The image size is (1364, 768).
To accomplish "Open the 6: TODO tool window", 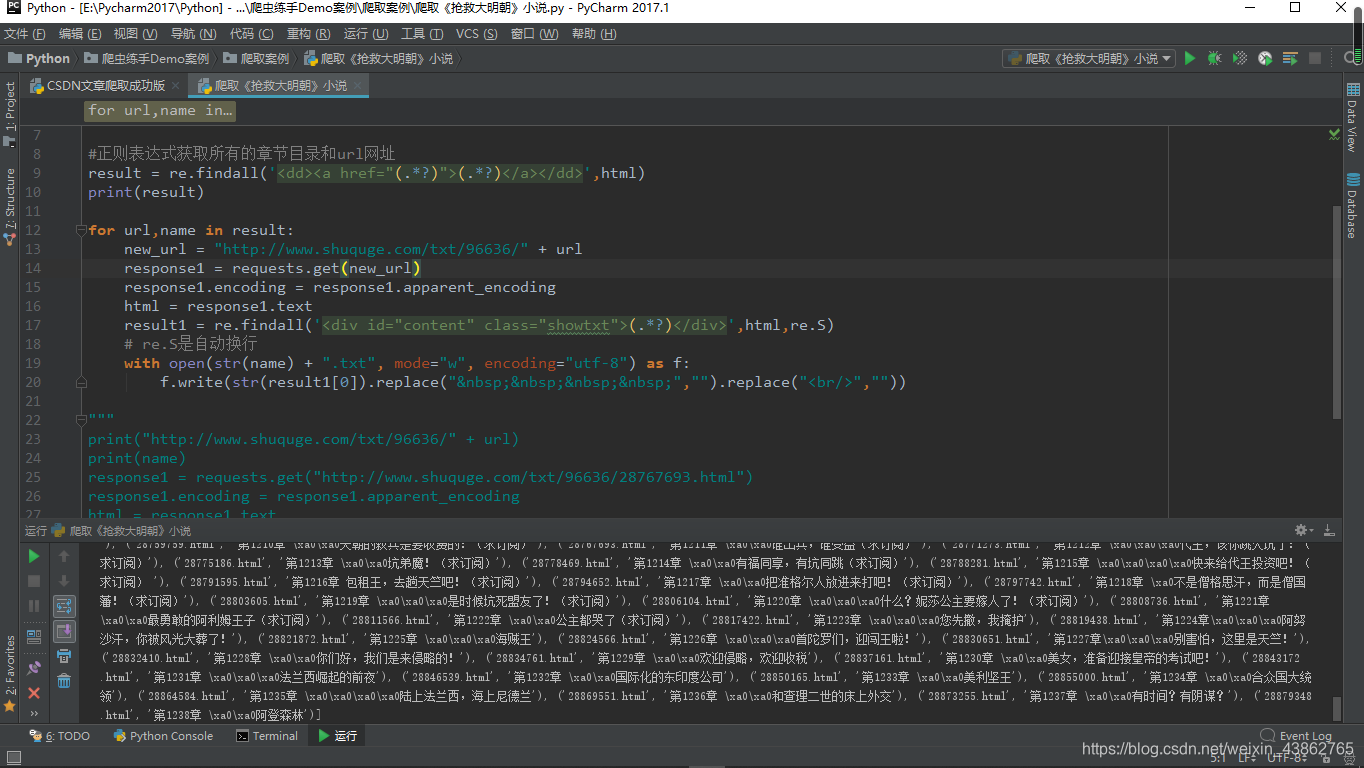I will click(x=60, y=736).
